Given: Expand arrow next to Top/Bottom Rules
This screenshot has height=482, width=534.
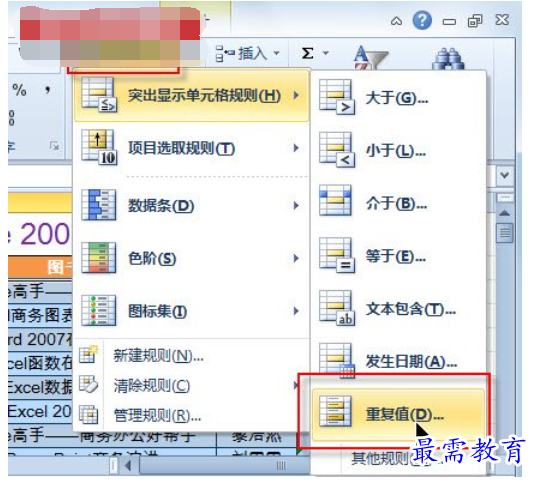Looking at the screenshot, I should click(x=296, y=148).
